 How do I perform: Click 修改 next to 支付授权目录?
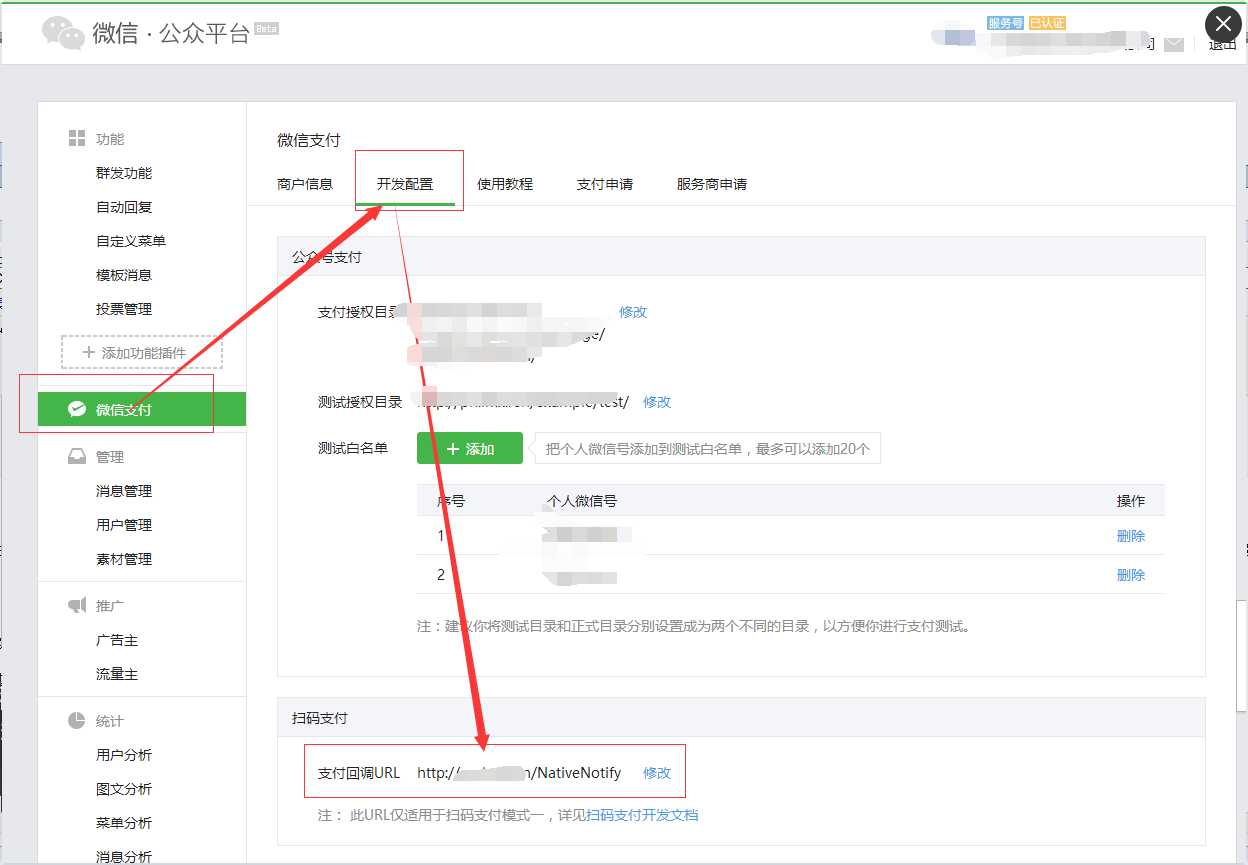point(633,312)
